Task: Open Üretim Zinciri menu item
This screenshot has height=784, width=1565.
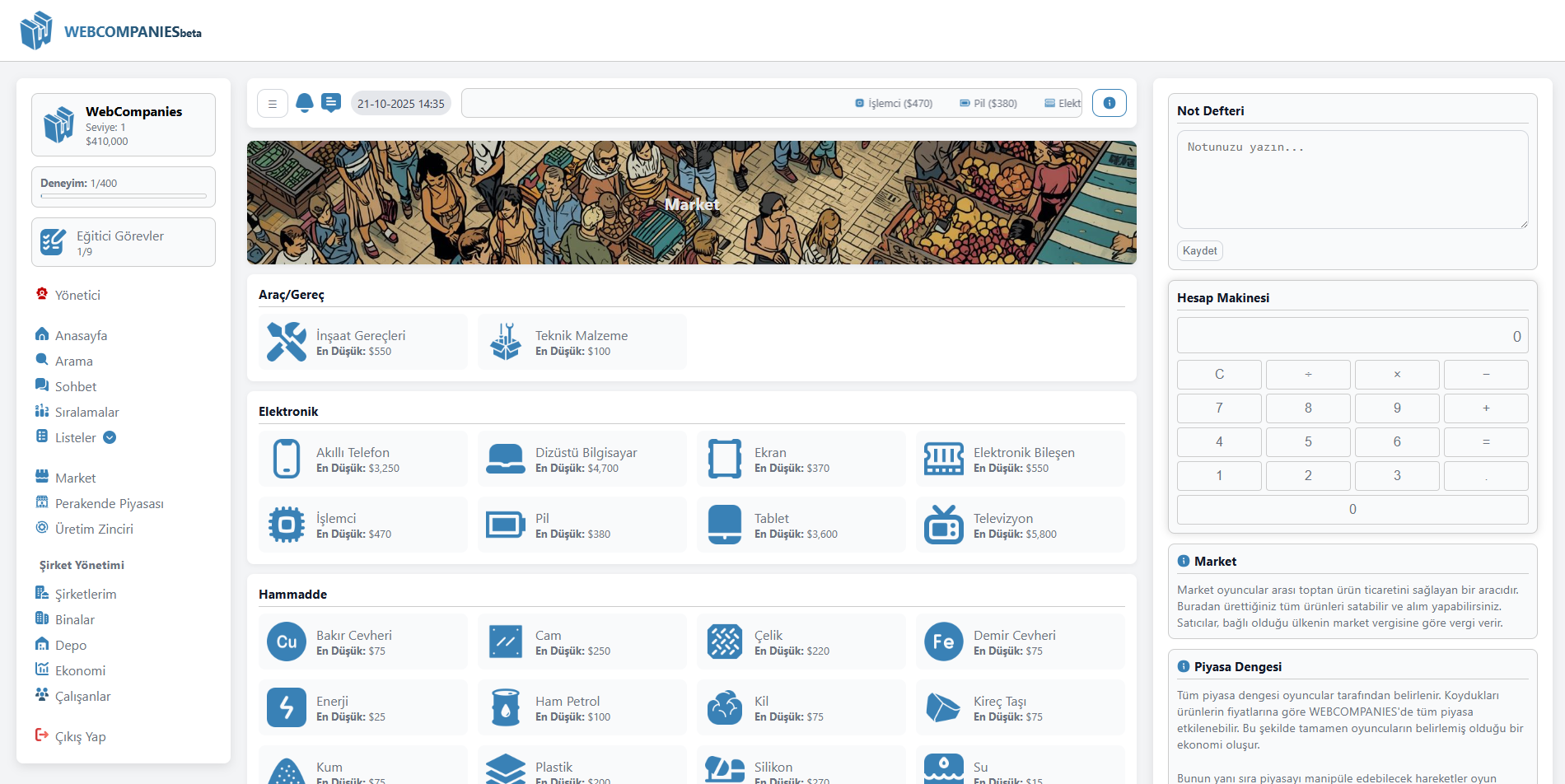Action: [94, 529]
